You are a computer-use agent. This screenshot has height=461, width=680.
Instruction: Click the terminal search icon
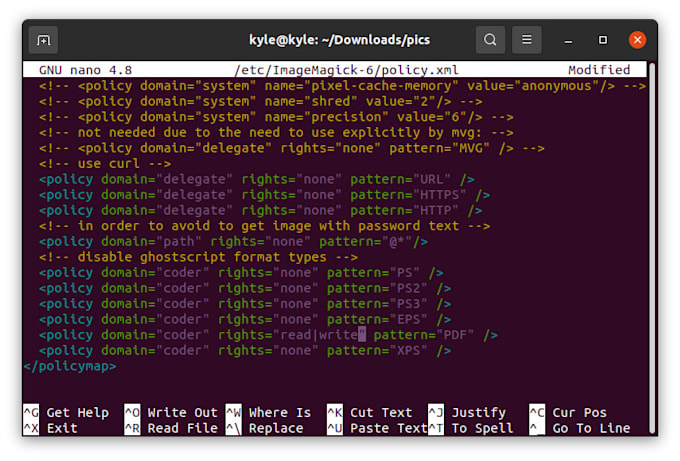click(x=490, y=40)
